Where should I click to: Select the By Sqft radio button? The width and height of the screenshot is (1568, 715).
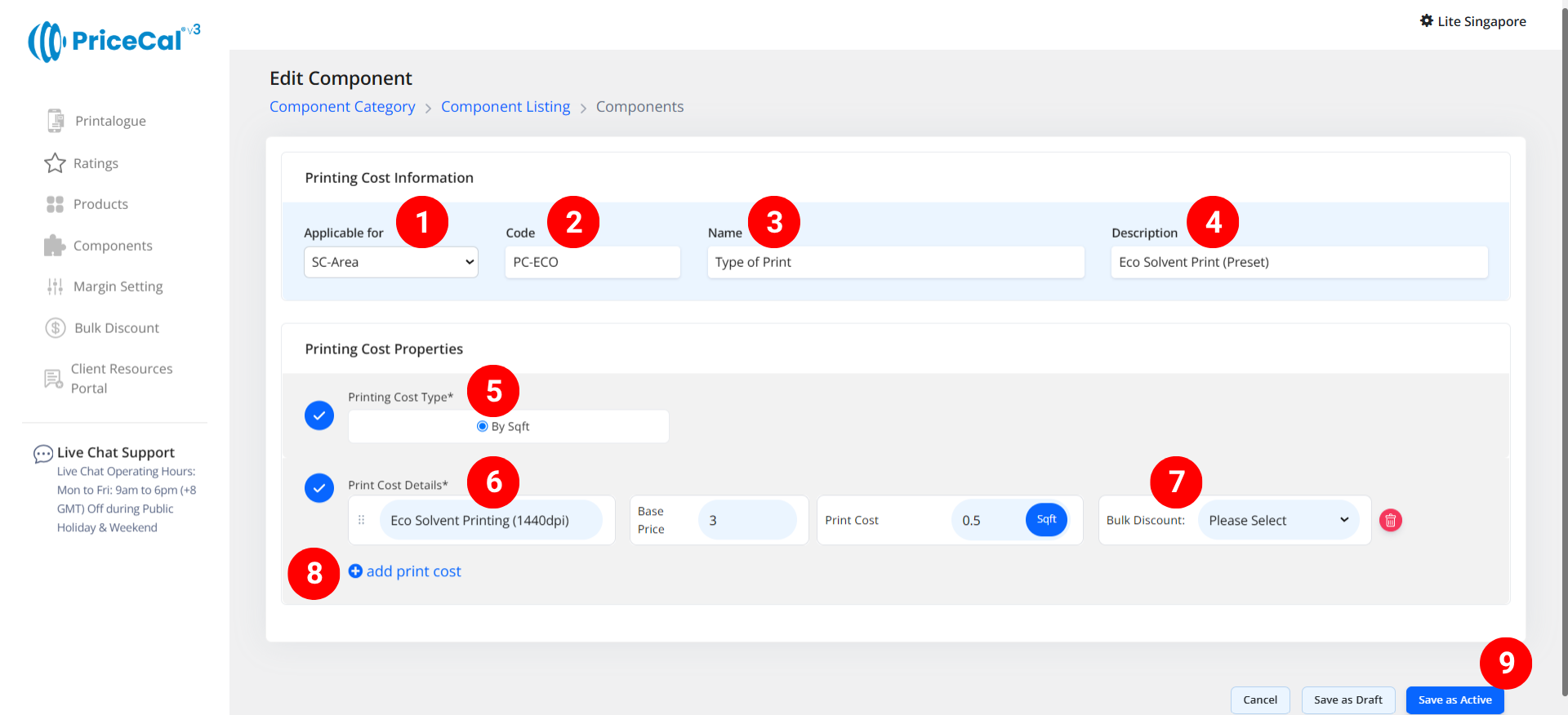point(483,426)
